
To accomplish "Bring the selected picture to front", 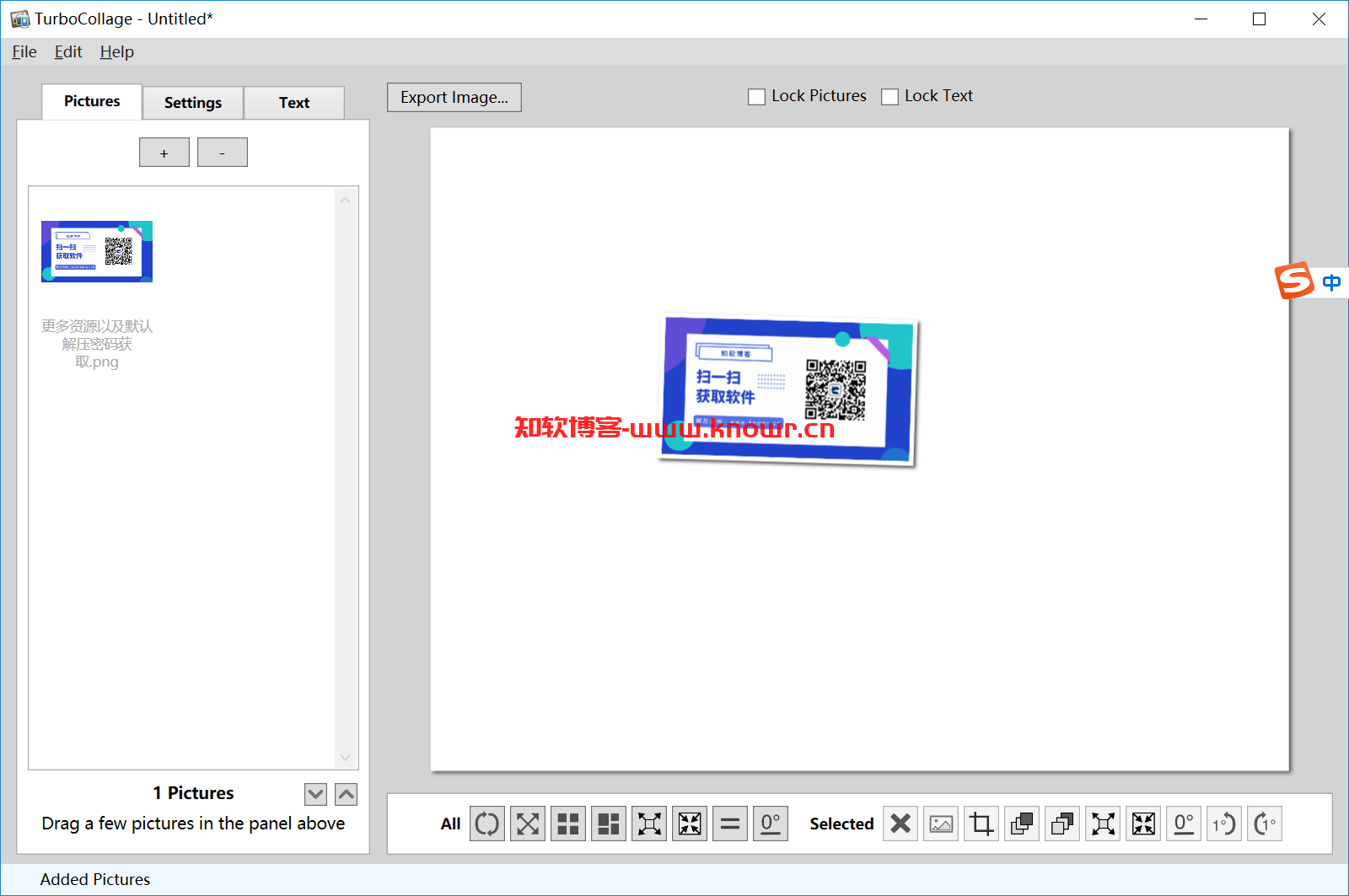I will [1022, 824].
